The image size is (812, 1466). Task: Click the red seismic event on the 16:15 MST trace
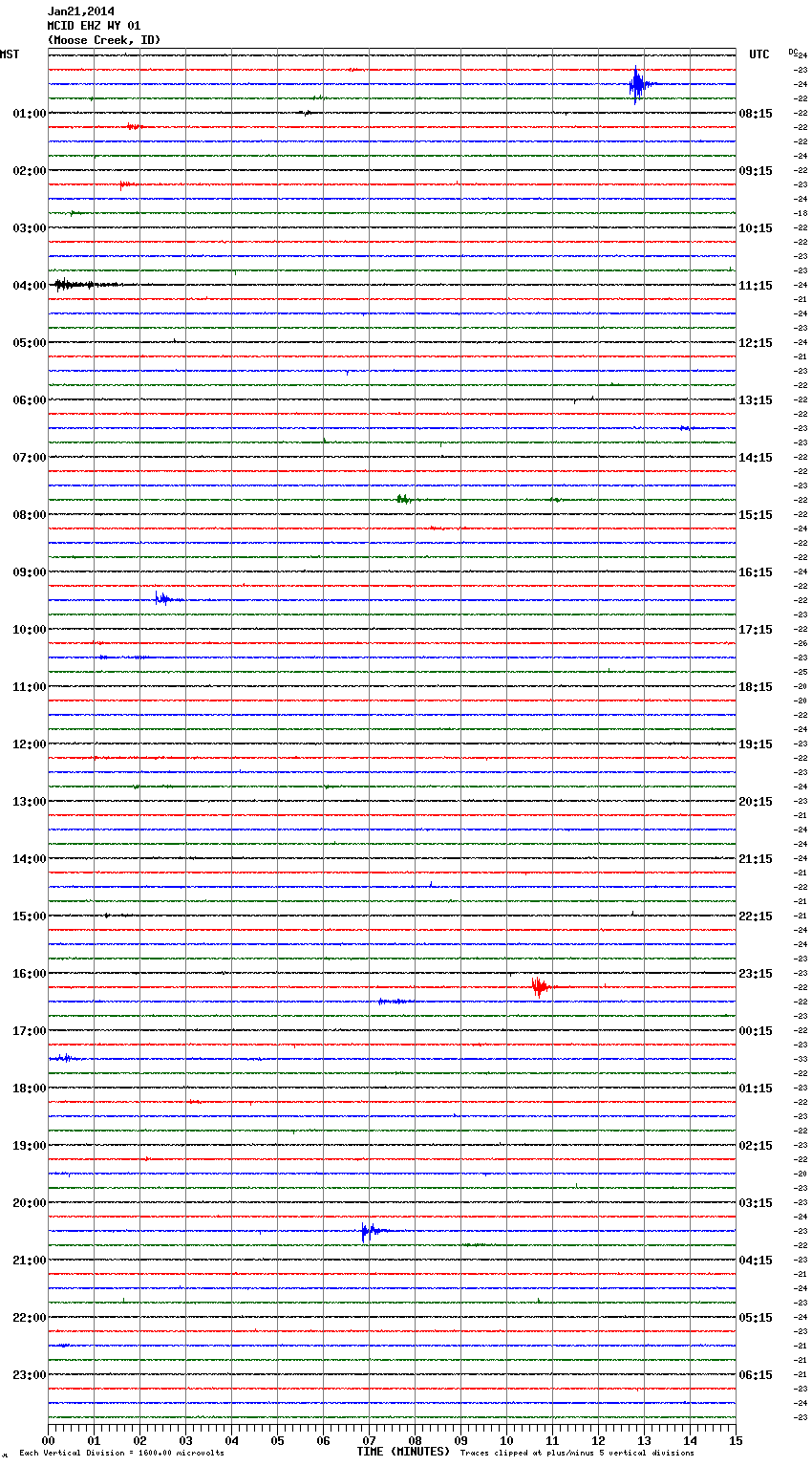[540, 986]
